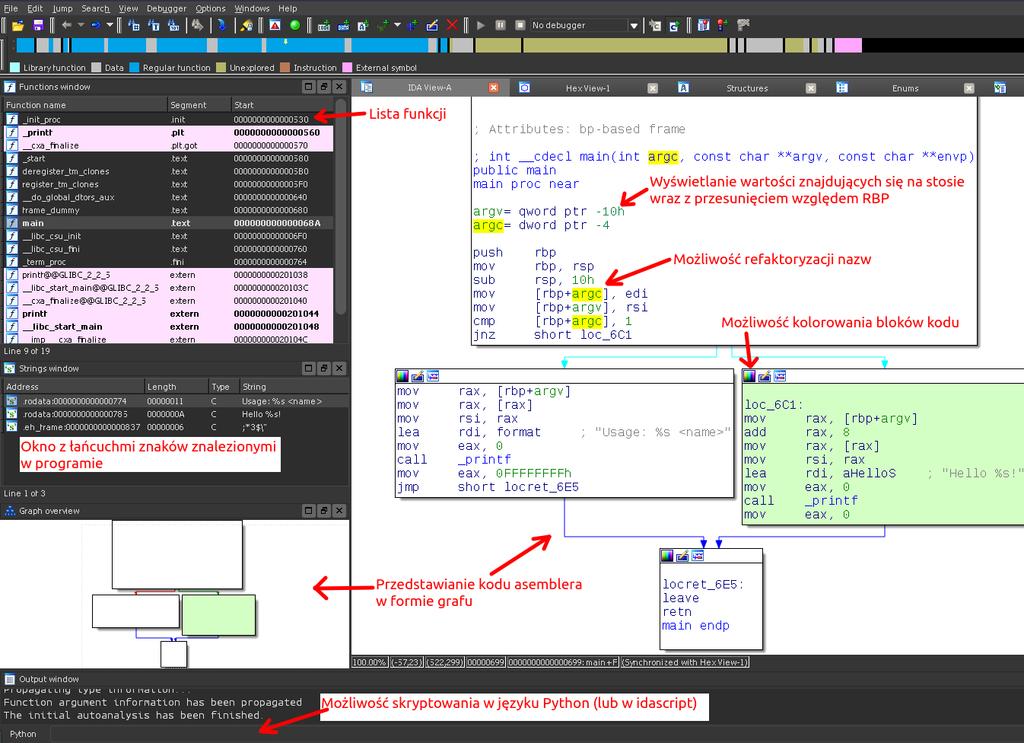Click the Python command-line button
This screenshot has width=1024, height=743.
pyautogui.click(x=24, y=735)
